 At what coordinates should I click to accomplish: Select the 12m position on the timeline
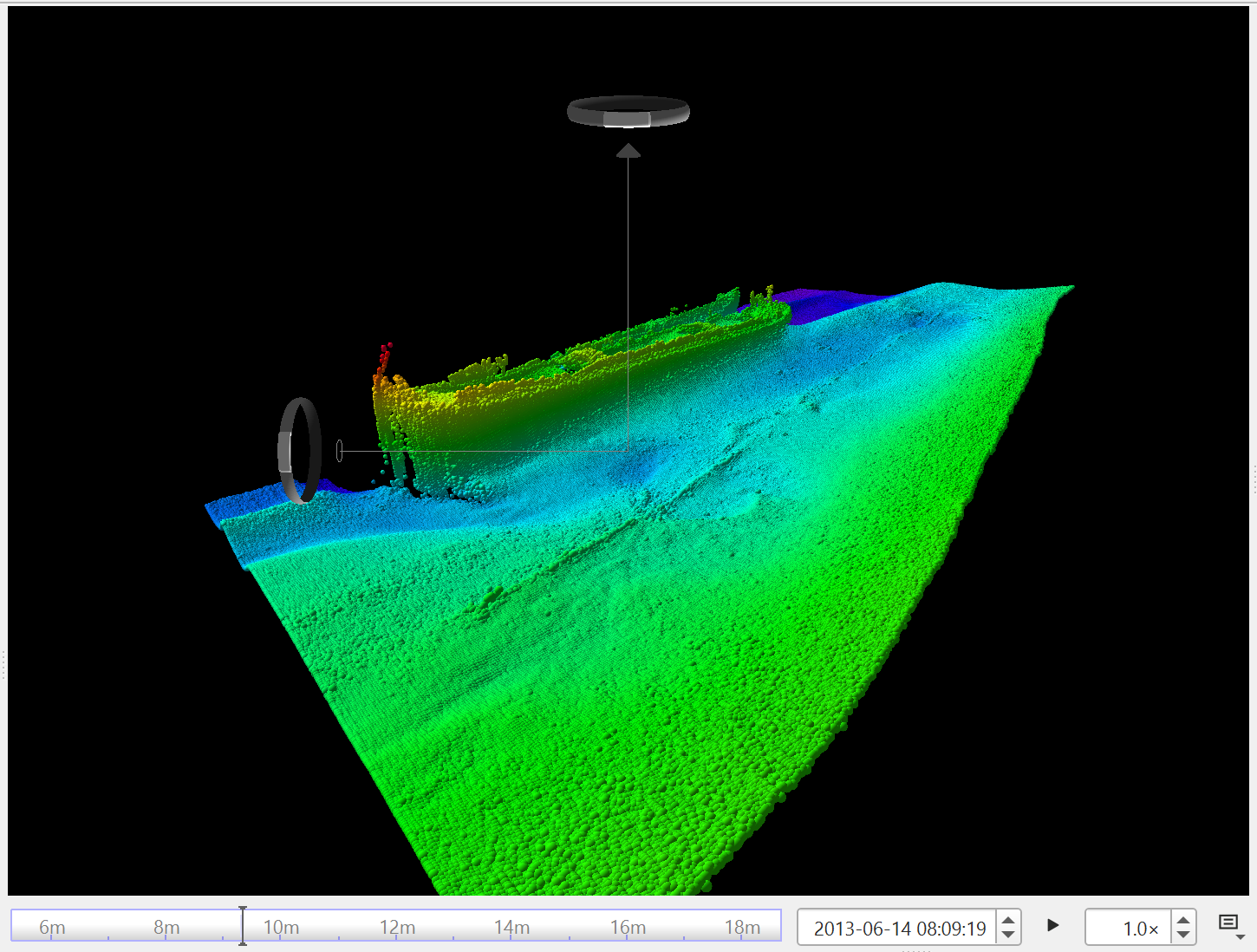pyautogui.click(x=397, y=928)
